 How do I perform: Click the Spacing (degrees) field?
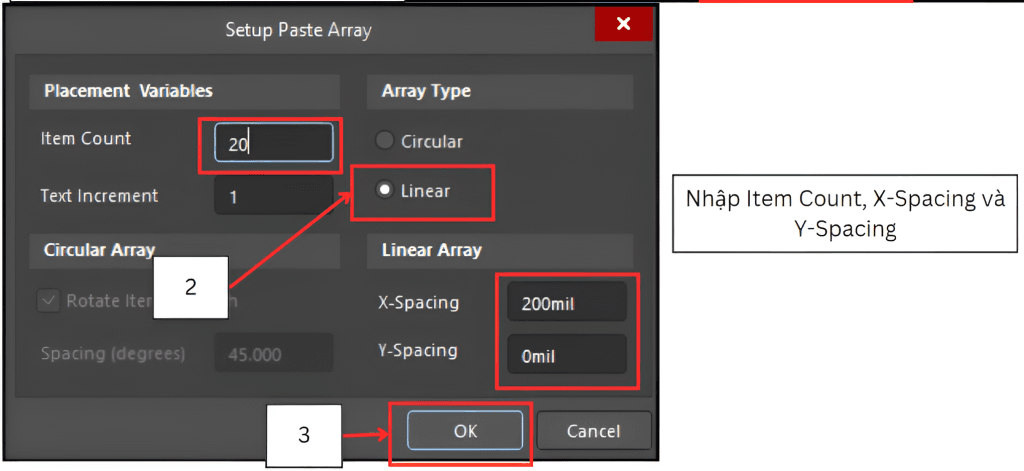point(273,354)
